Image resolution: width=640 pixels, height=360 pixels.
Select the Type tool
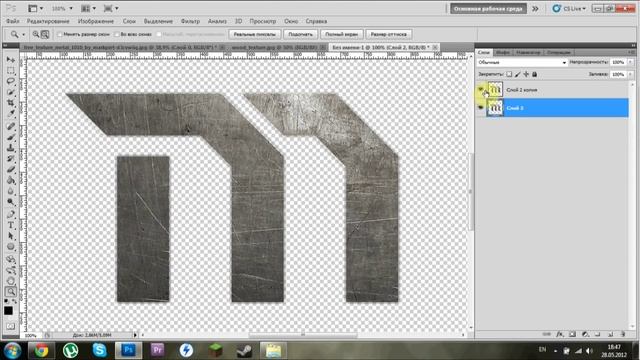point(10,225)
